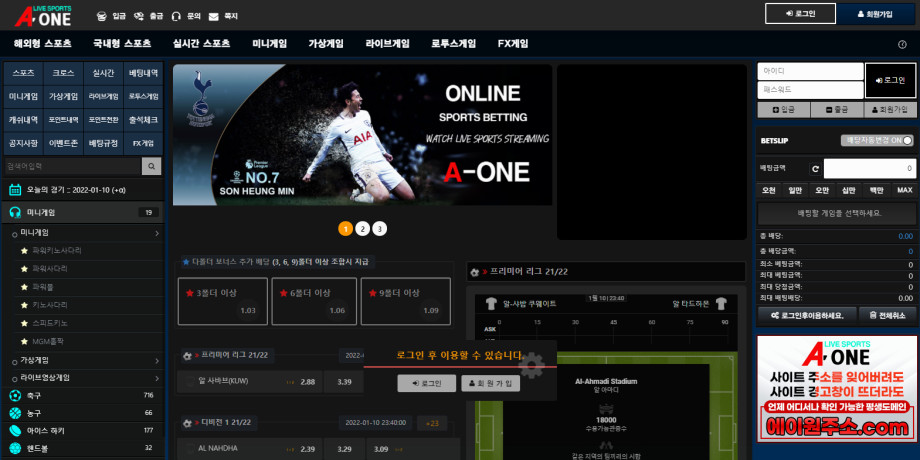Collapse the 미니게임 headset section with 19

click(83, 212)
